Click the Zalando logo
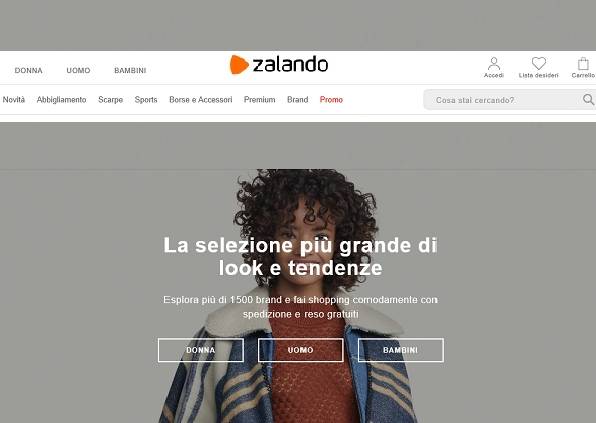This screenshot has width=596, height=423. (279, 65)
